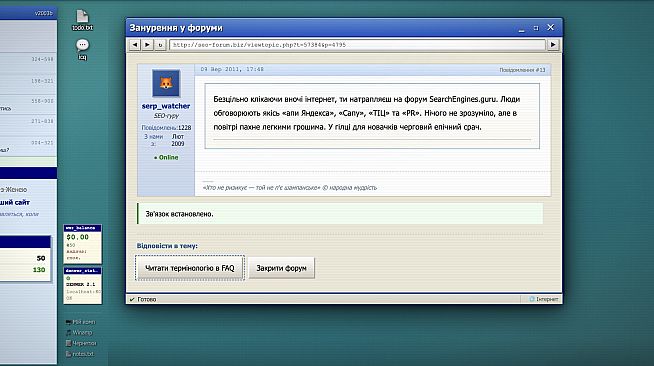654x366 pixels.
Task: Reload the forum page with refresh button
Action: point(160,45)
